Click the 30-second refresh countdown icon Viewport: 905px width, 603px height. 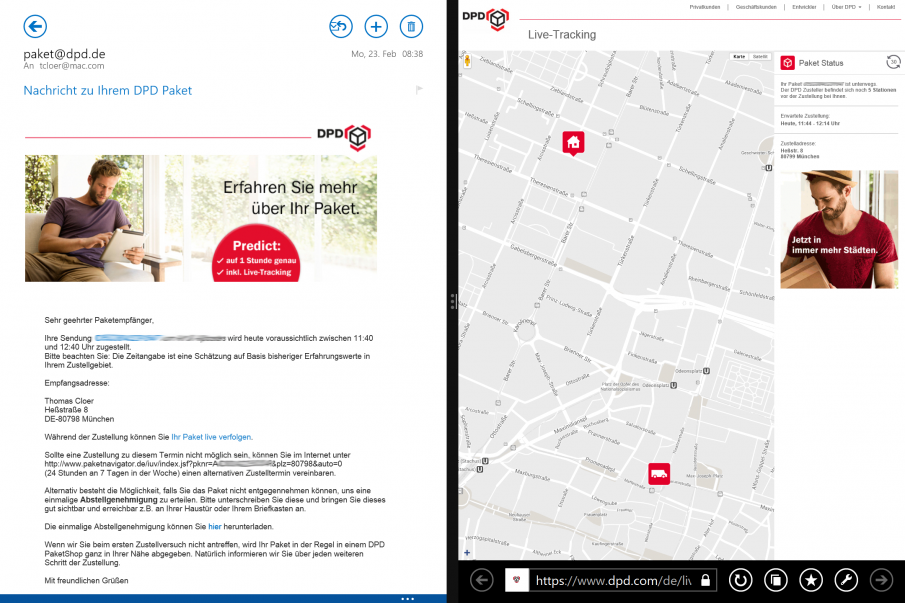[893, 62]
